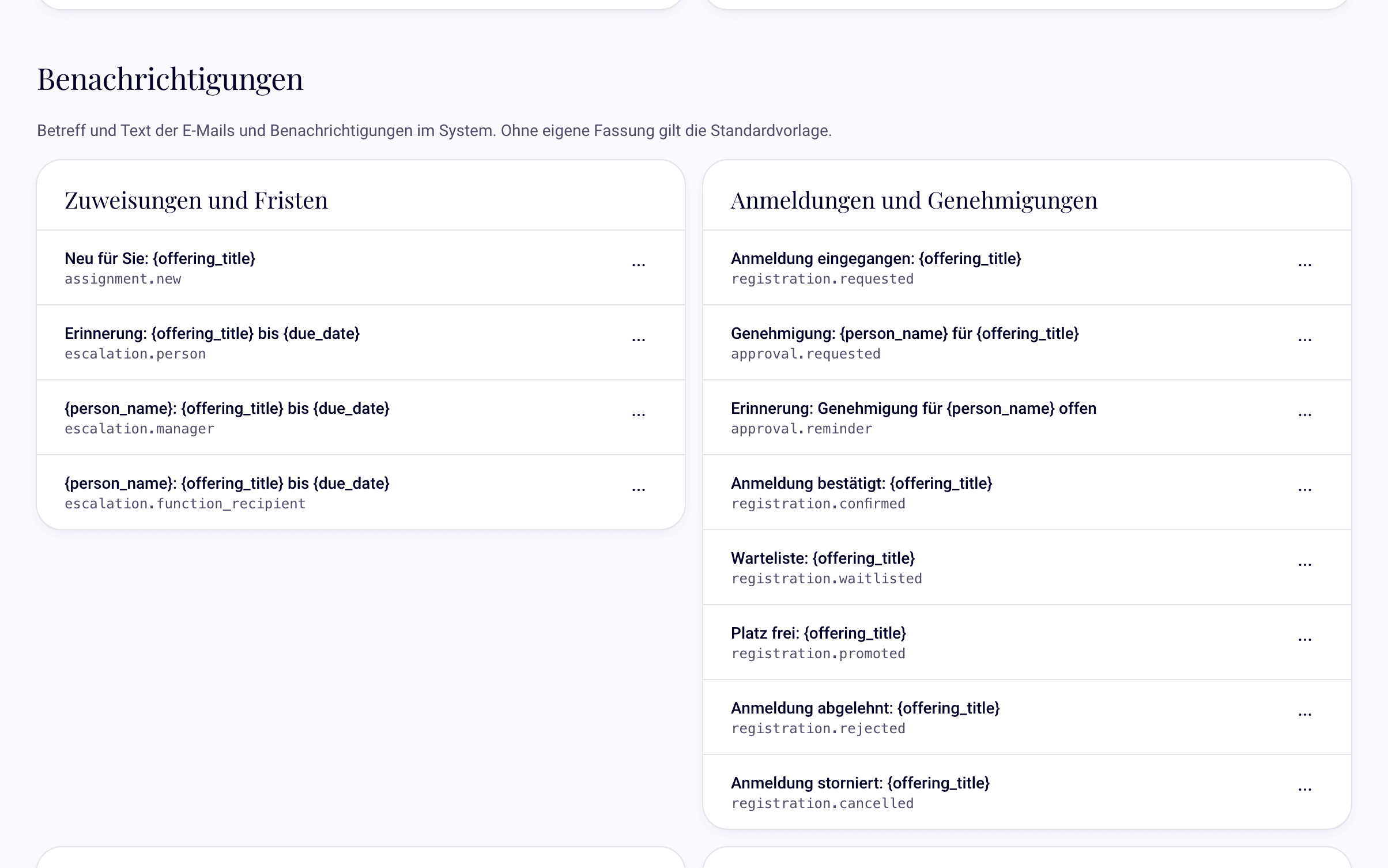Click 'Anmeldungen und Genehmigungen' card heading
This screenshot has width=1388, height=868.
tap(914, 200)
